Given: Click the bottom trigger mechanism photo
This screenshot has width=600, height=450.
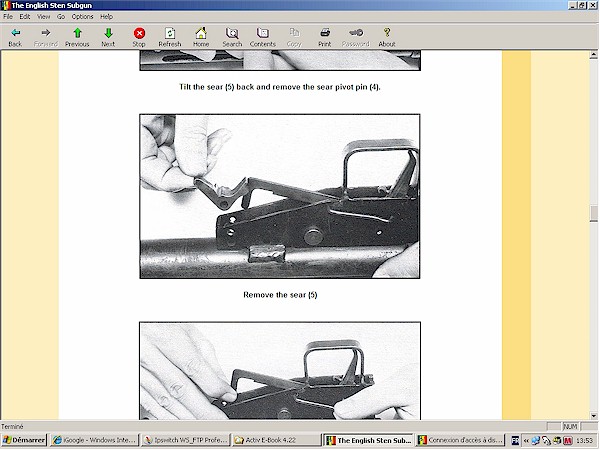Looking at the screenshot, I should pyautogui.click(x=280, y=371).
